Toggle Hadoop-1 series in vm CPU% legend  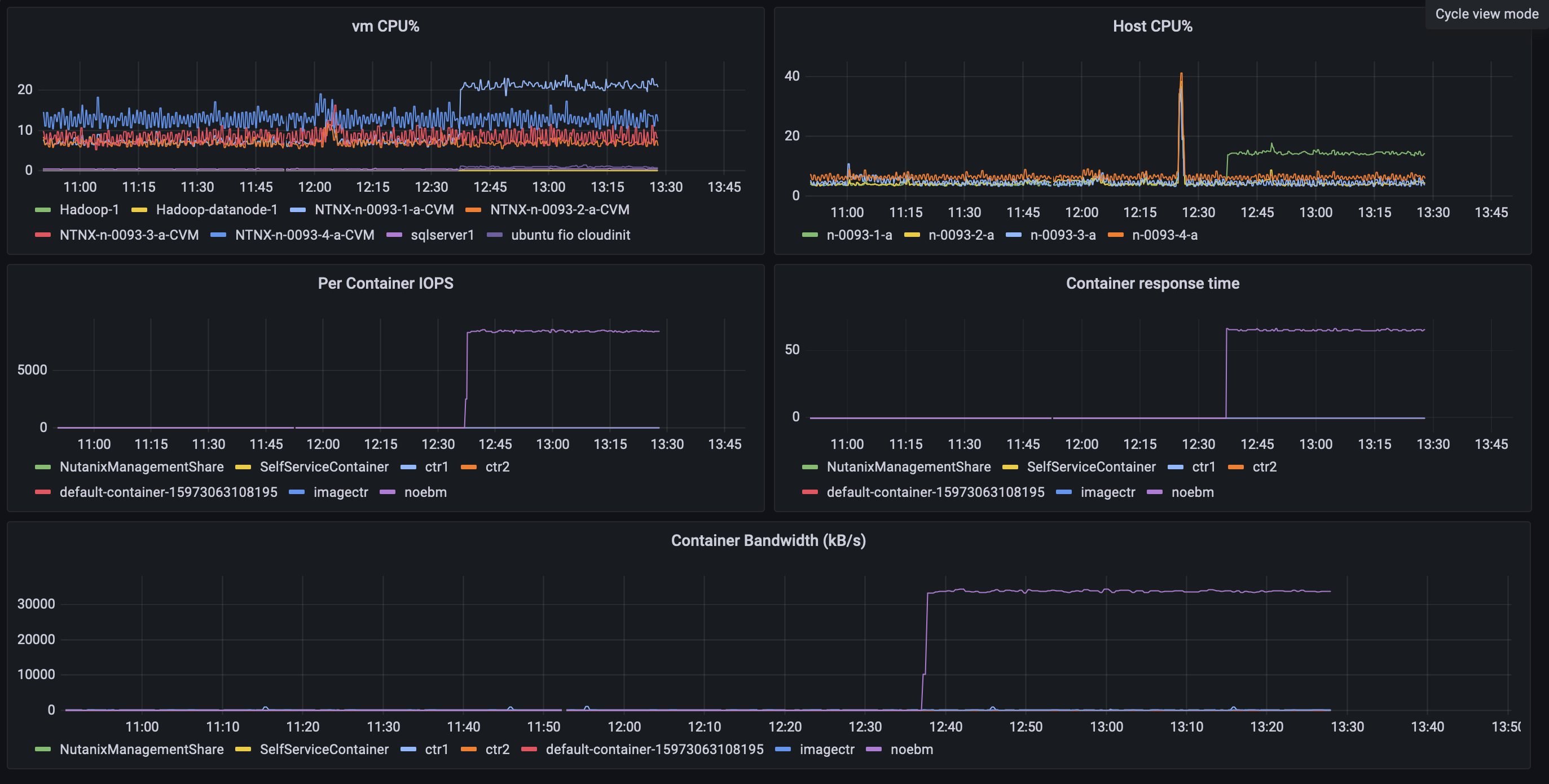tap(89, 210)
